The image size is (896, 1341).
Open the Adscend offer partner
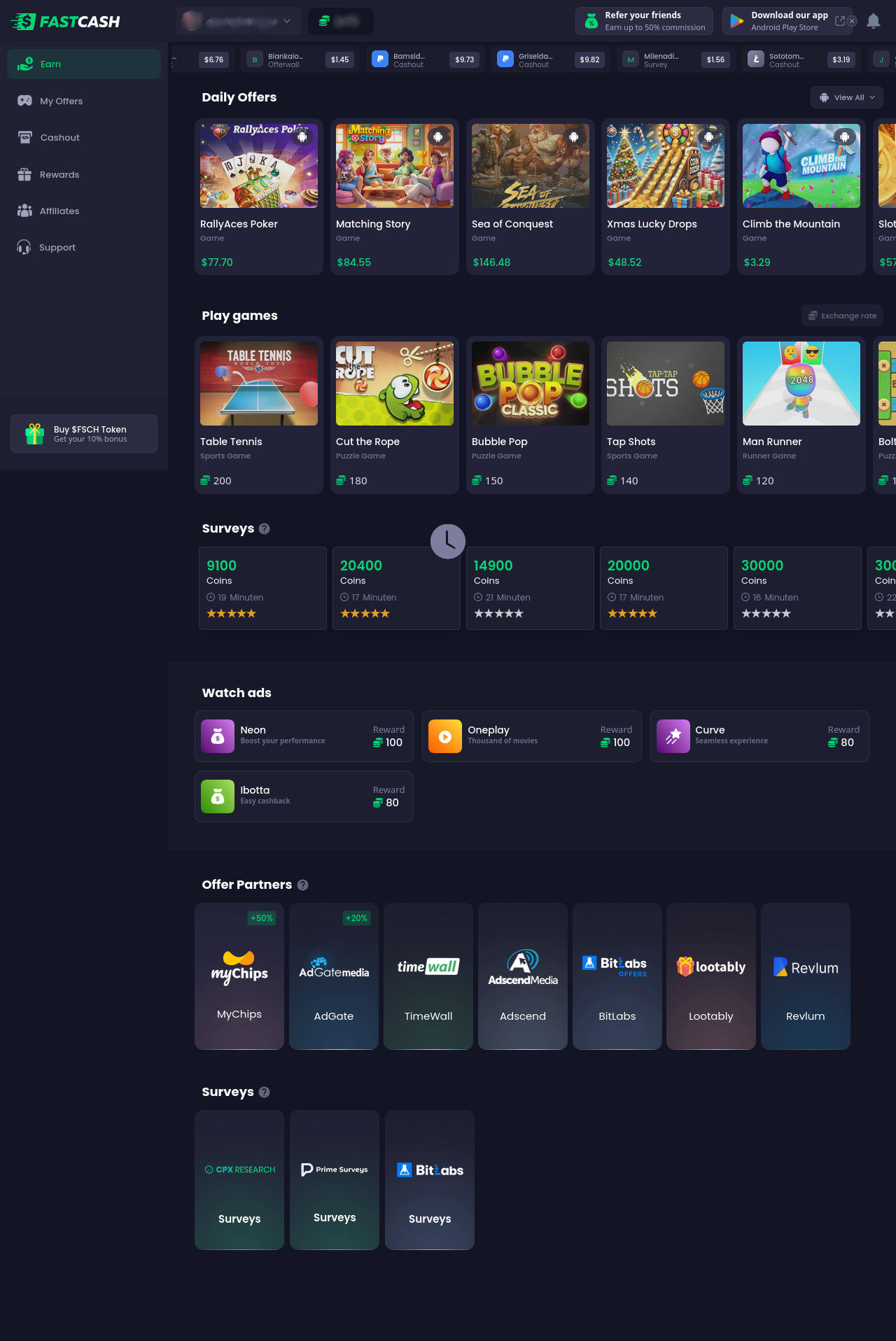pyautogui.click(x=523, y=976)
